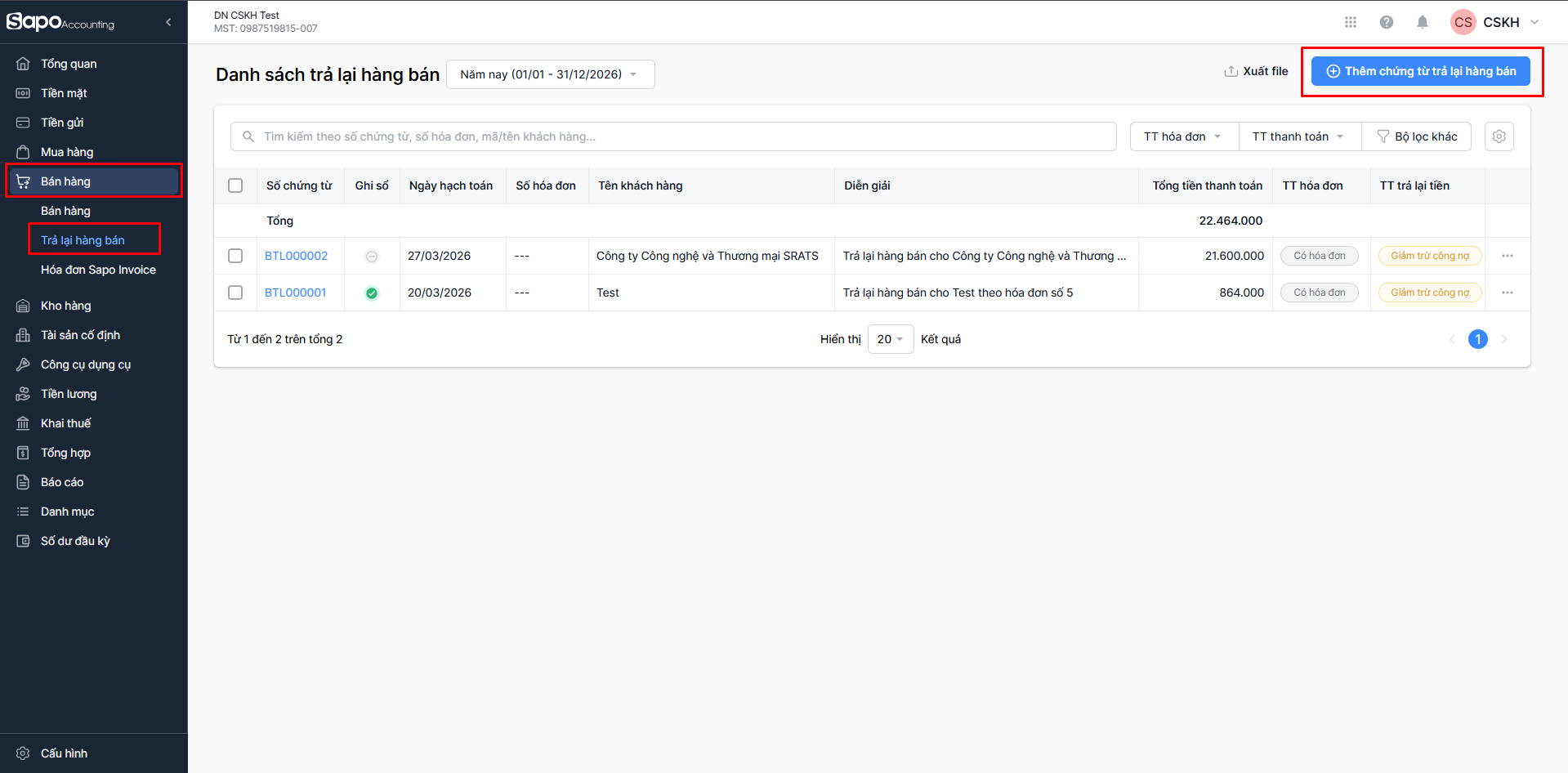Open the Năm nay date range dropdown
Image resolution: width=1568 pixels, height=773 pixels.
coord(550,74)
